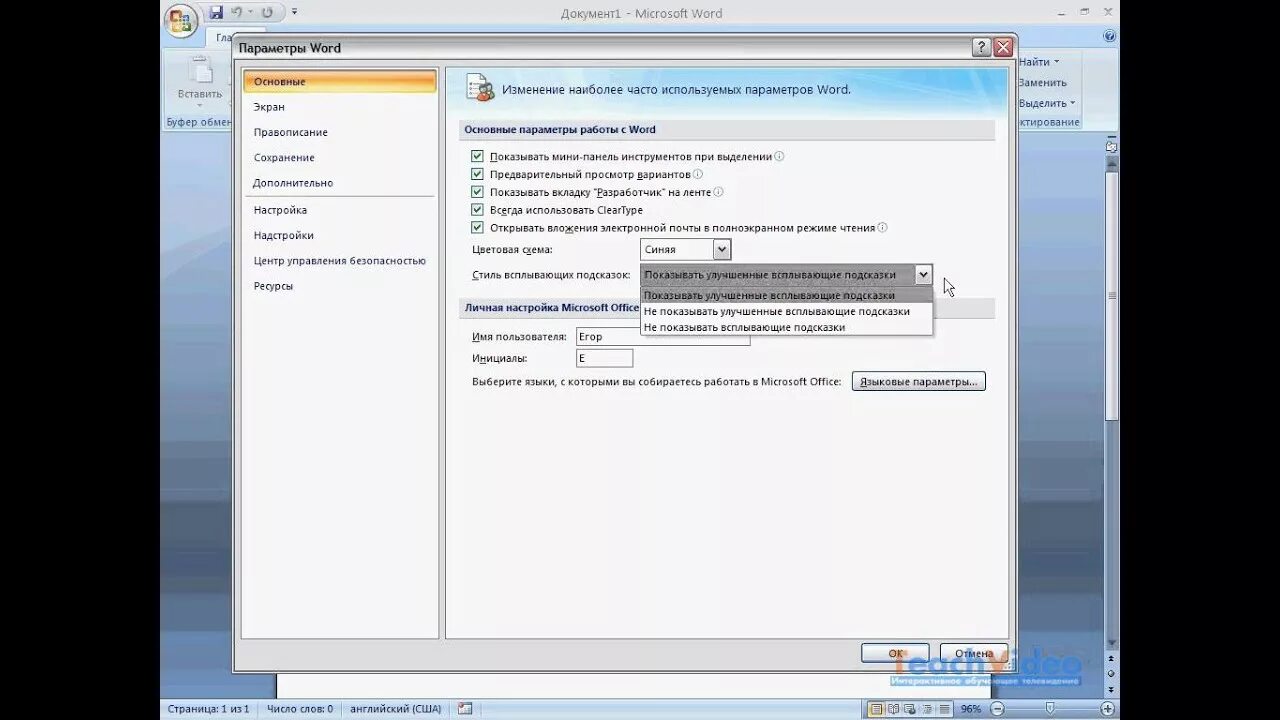Image resolution: width=1280 pixels, height=720 pixels.
Task: Click the Отмена button
Action: click(973, 653)
